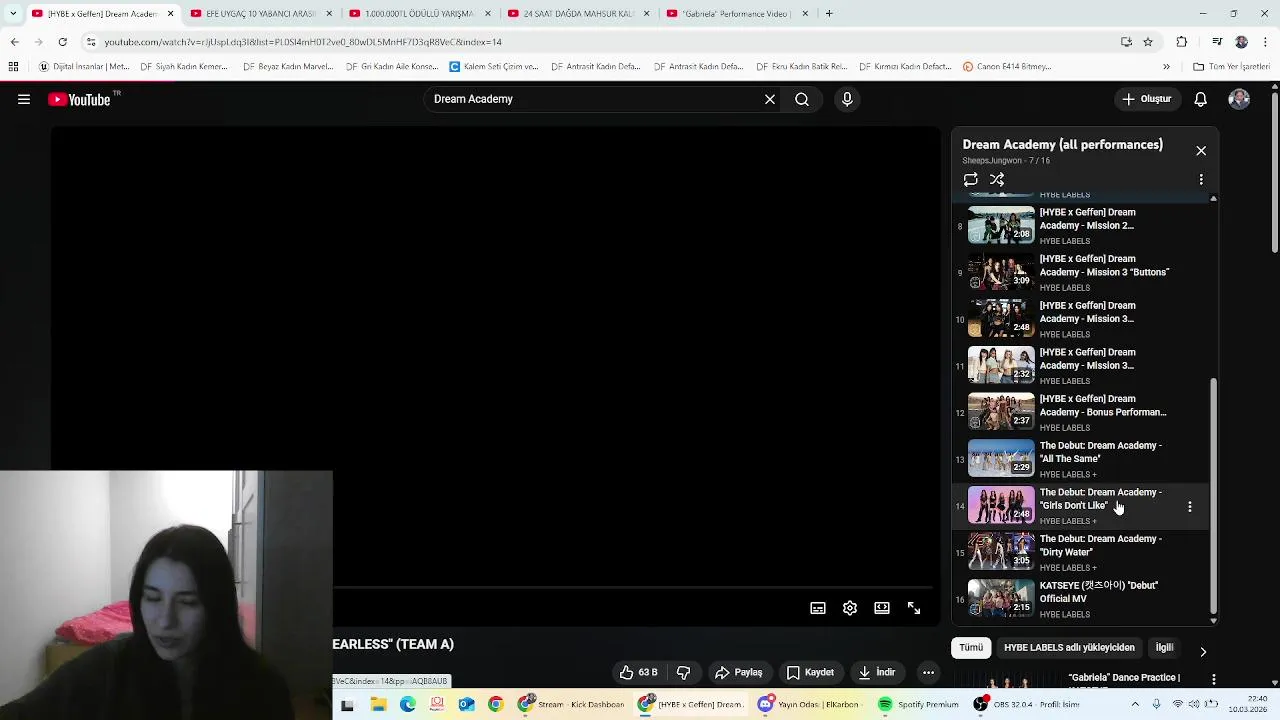Screen dimensions: 1280x720
Task: Go back in browser history
Action: point(14,42)
